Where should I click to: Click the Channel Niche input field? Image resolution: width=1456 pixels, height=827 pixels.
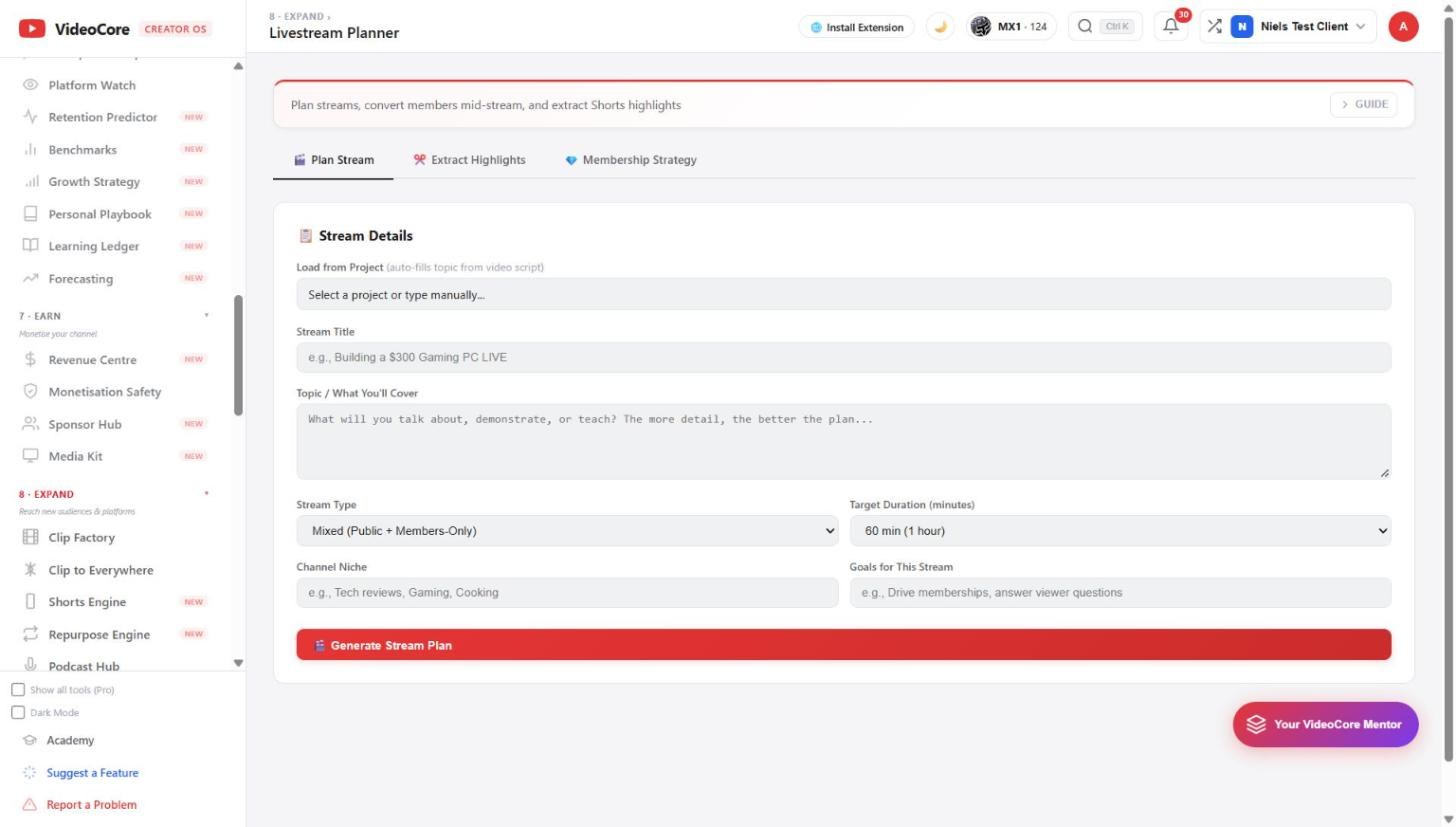point(567,593)
